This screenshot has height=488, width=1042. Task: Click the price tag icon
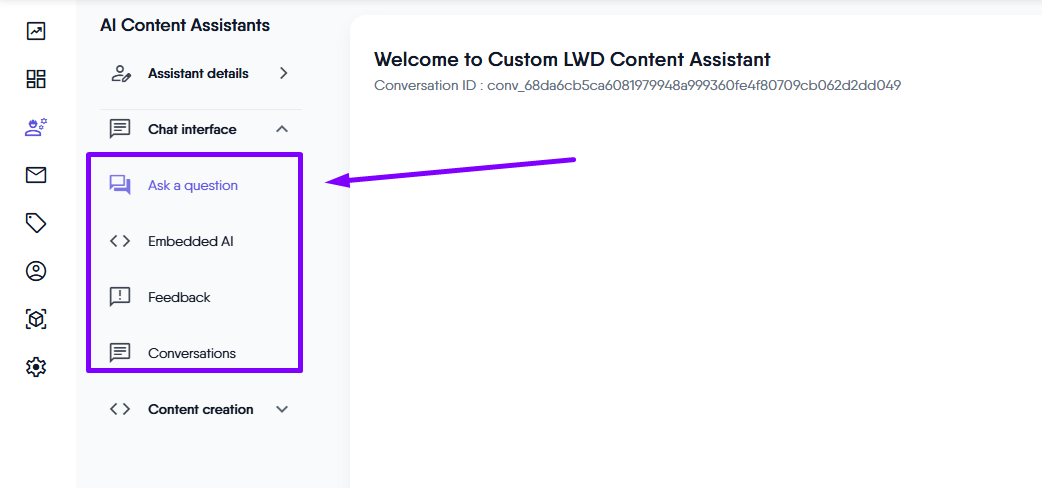[36, 223]
